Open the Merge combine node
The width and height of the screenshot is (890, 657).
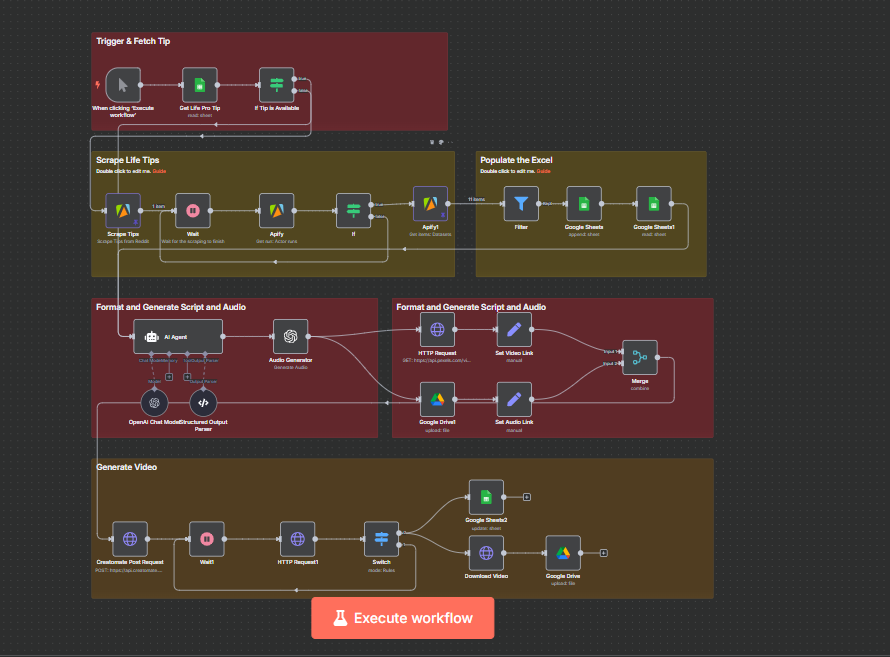pos(640,357)
